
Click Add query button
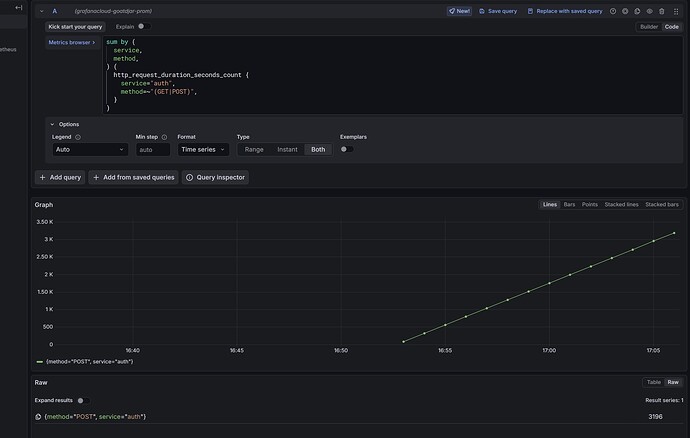point(60,177)
